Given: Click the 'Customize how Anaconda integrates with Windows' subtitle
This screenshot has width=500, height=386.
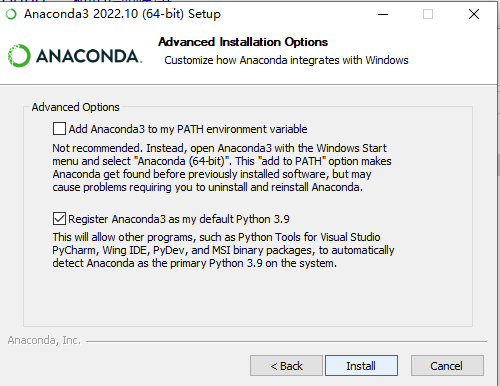Looking at the screenshot, I should click(286, 60).
